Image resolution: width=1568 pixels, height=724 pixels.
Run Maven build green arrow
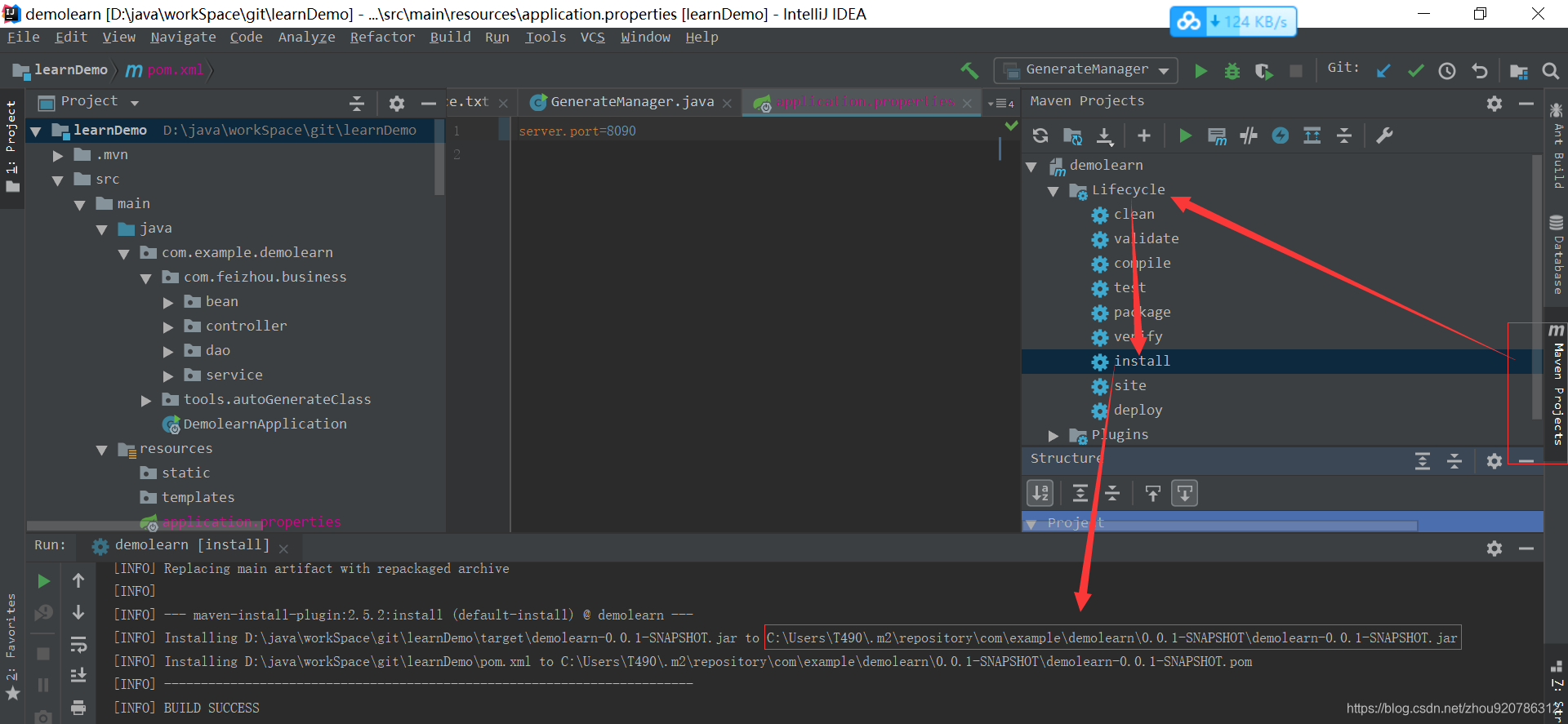pos(1185,135)
